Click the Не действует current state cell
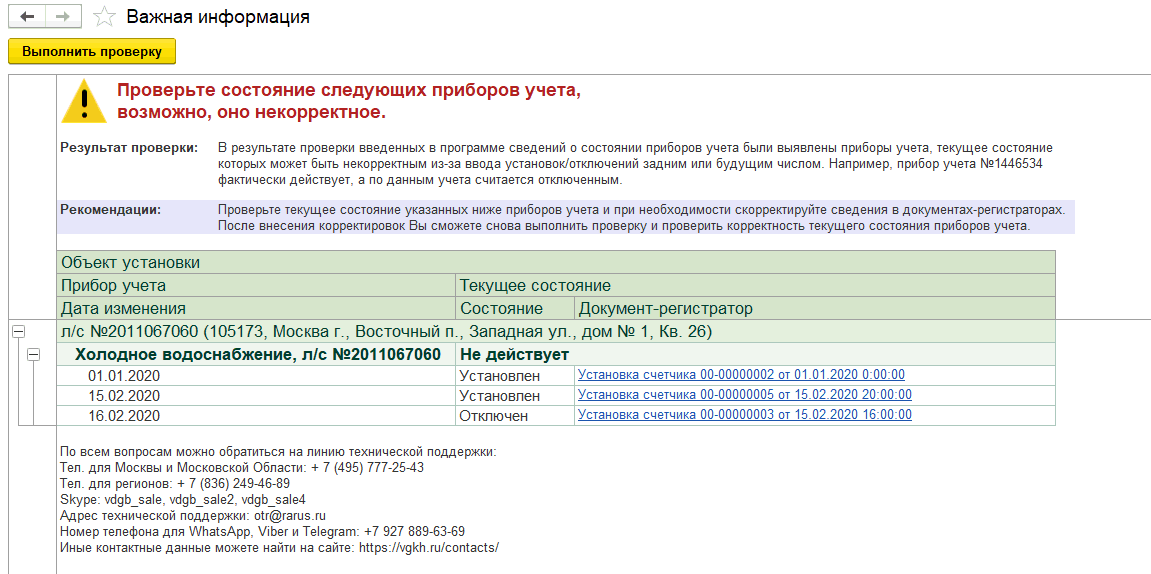The height and width of the screenshot is (574, 1151). [x=755, y=355]
